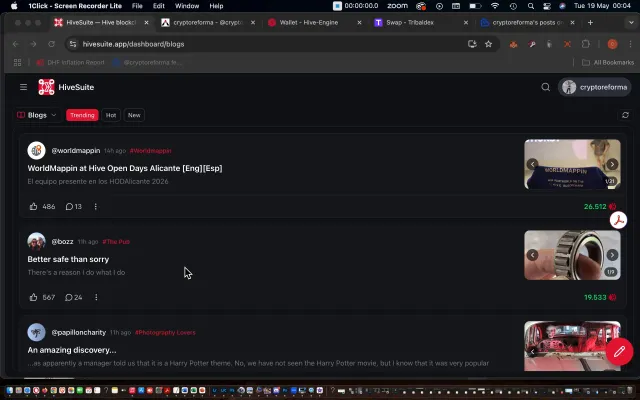Select the Hot filter
The height and width of the screenshot is (400, 640).
click(111, 115)
